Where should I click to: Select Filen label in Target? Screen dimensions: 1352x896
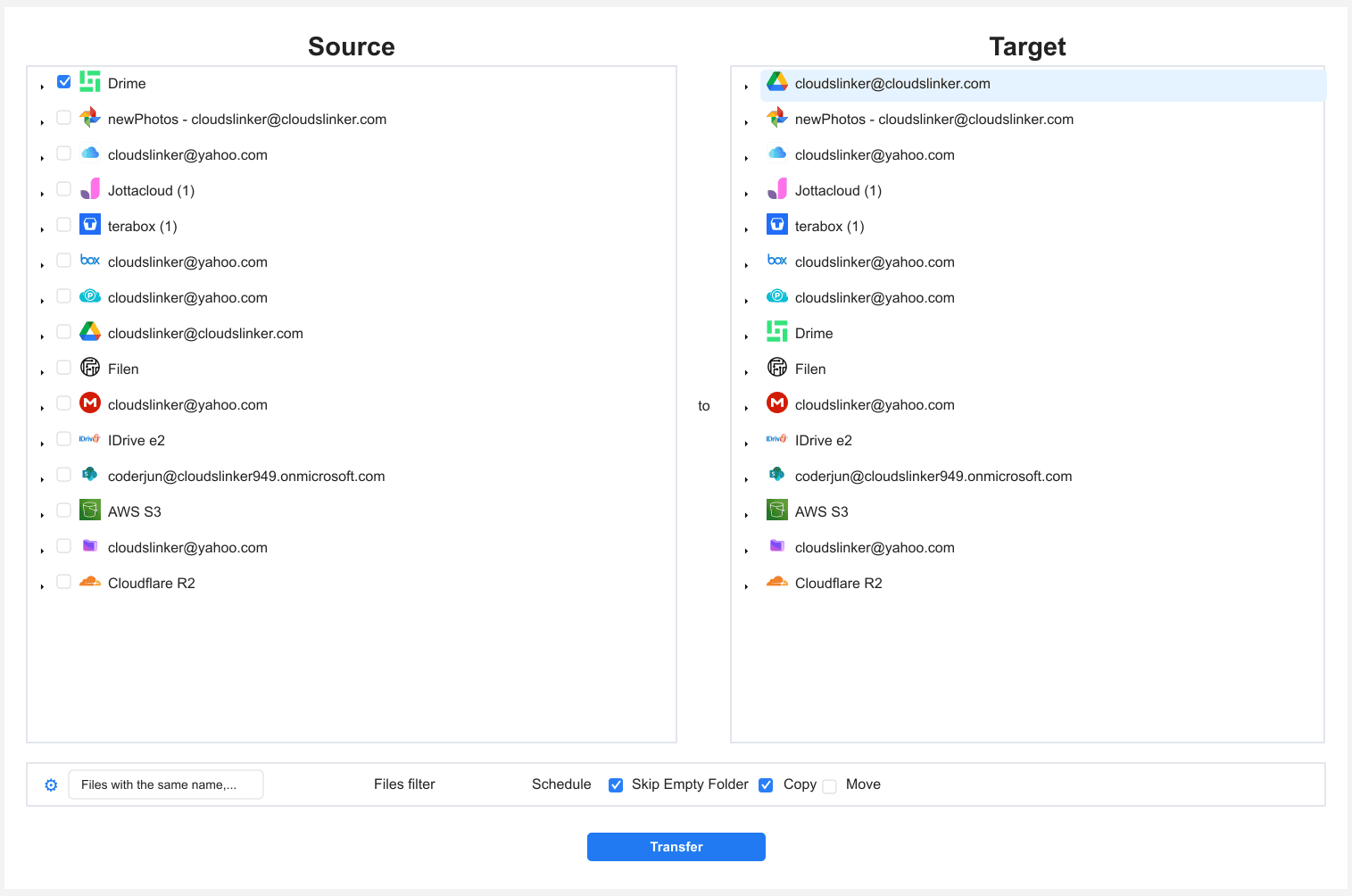(810, 369)
